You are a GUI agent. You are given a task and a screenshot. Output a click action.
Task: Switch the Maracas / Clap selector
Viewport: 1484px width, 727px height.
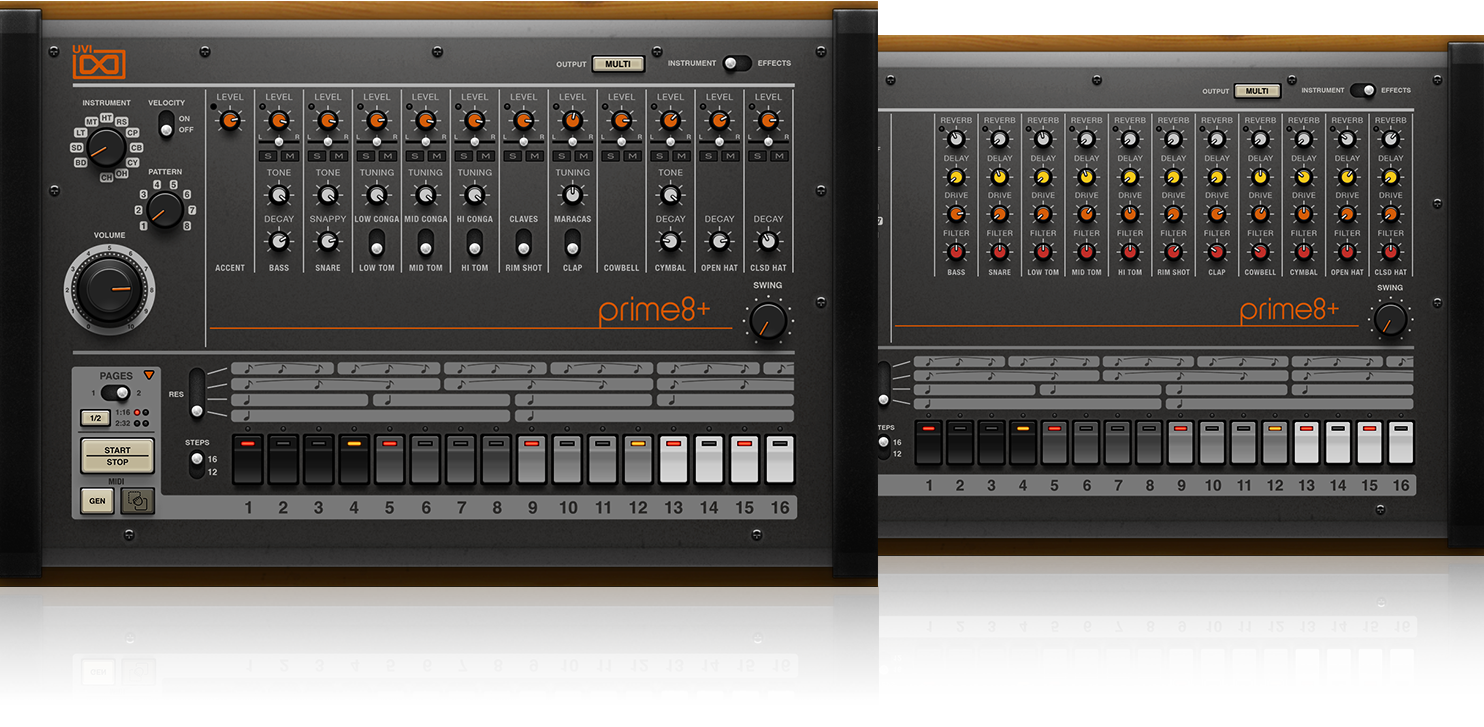click(572, 242)
